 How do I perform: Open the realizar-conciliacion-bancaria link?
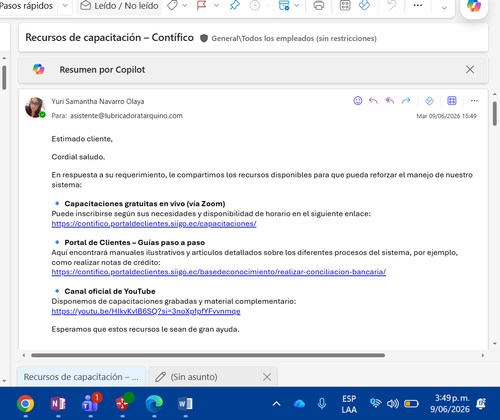coord(219,272)
